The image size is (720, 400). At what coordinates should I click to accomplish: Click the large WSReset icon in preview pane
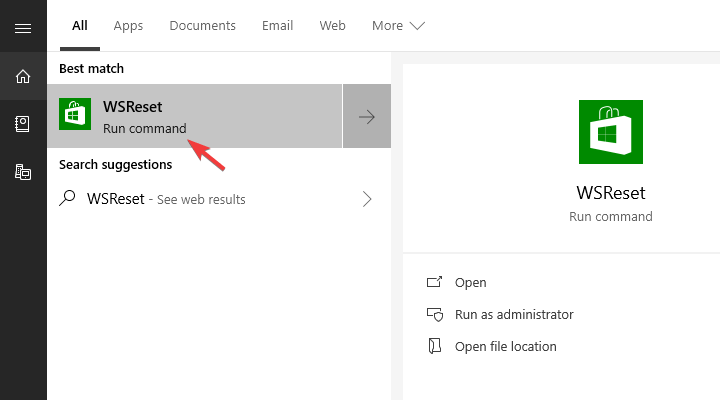611,132
